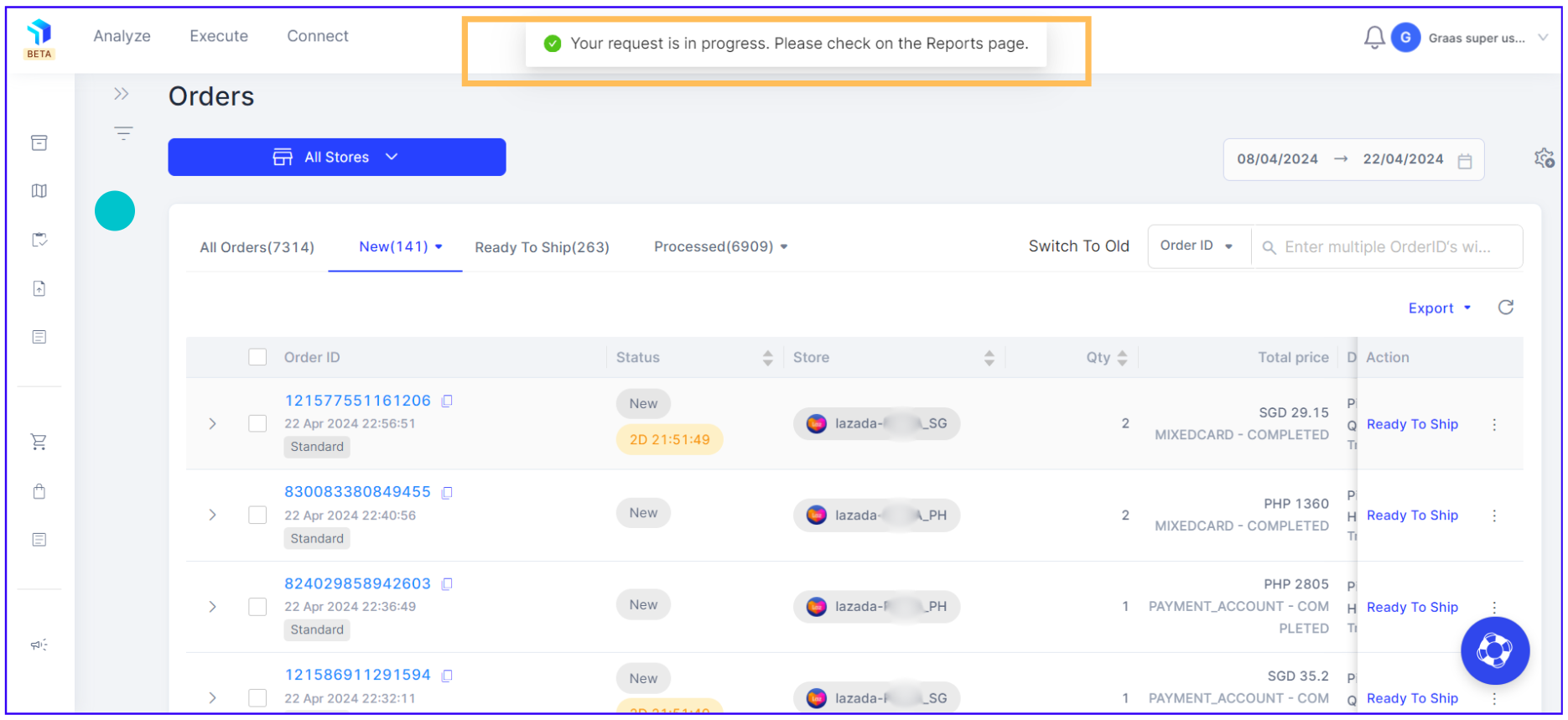Open the filter lines icon
1568x720 pixels.
[x=123, y=132]
